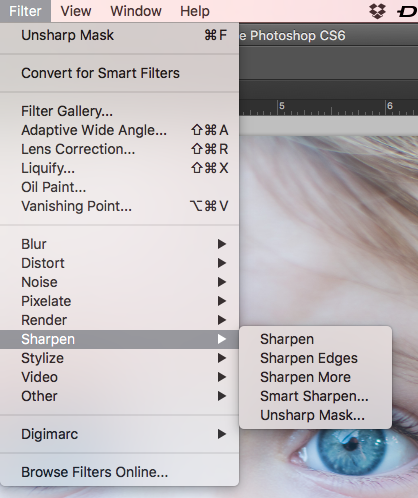The width and height of the screenshot is (418, 498).
Task: Click the Dropbox menu bar icon
Action: pos(377,11)
